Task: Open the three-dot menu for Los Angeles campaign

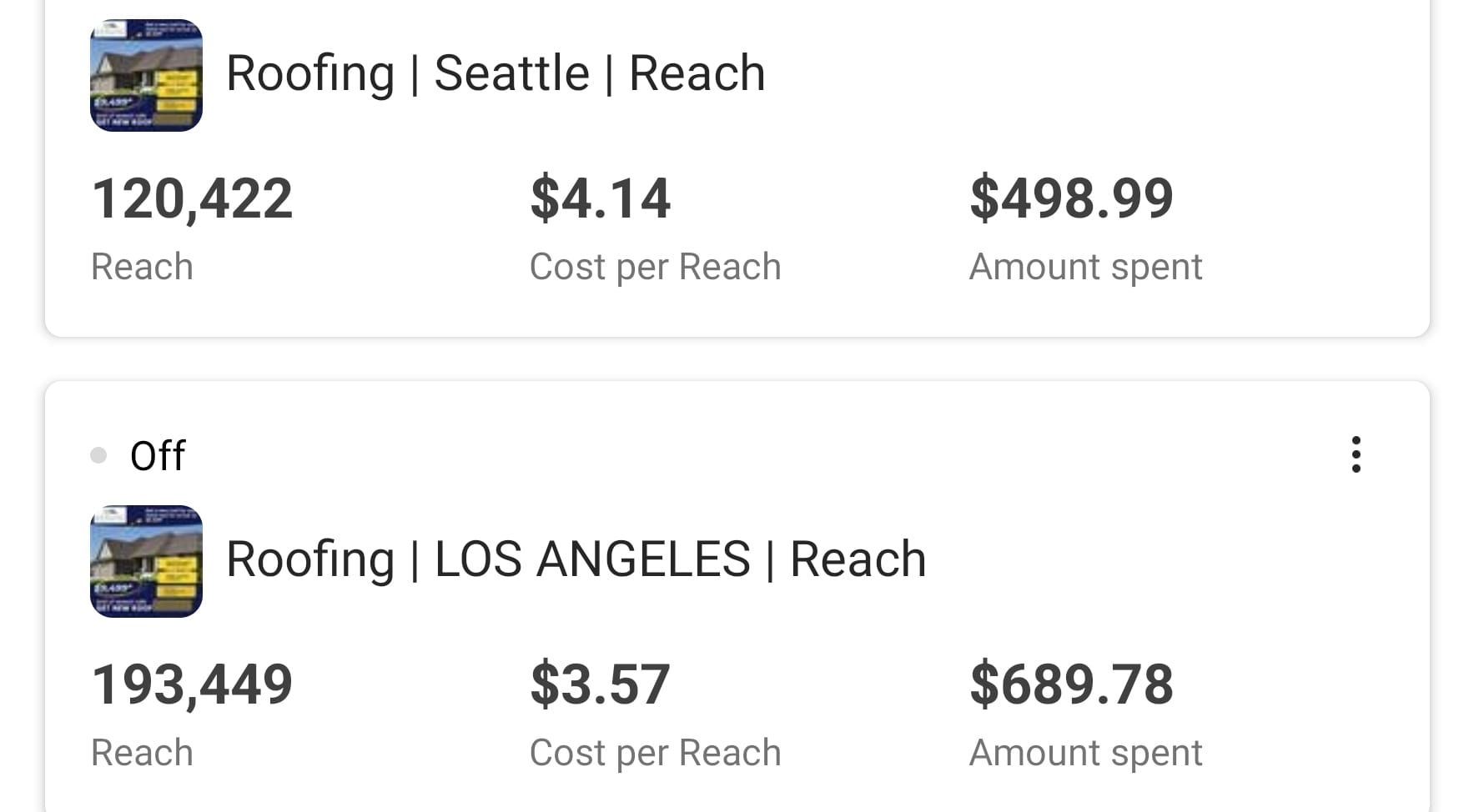Action: tap(1356, 455)
